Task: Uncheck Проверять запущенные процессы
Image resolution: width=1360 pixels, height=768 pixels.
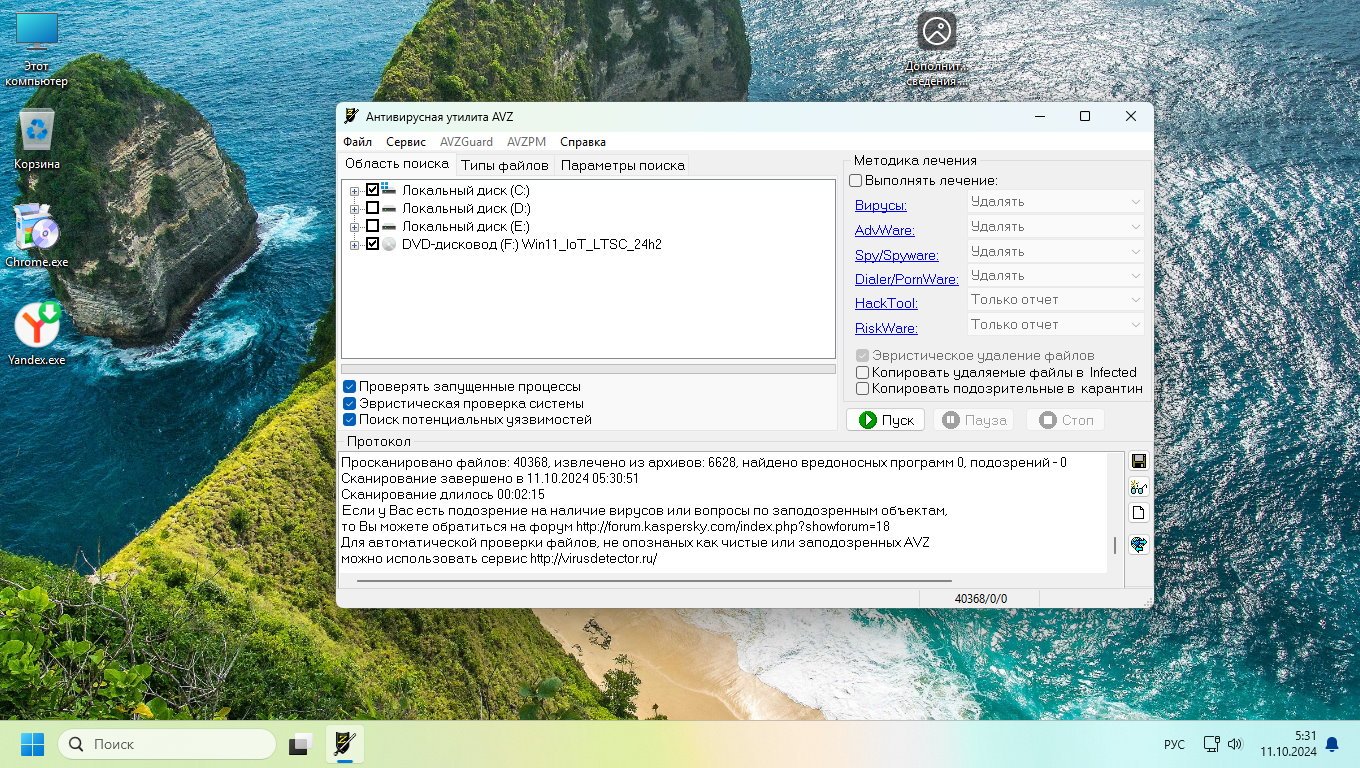Action: [350, 387]
